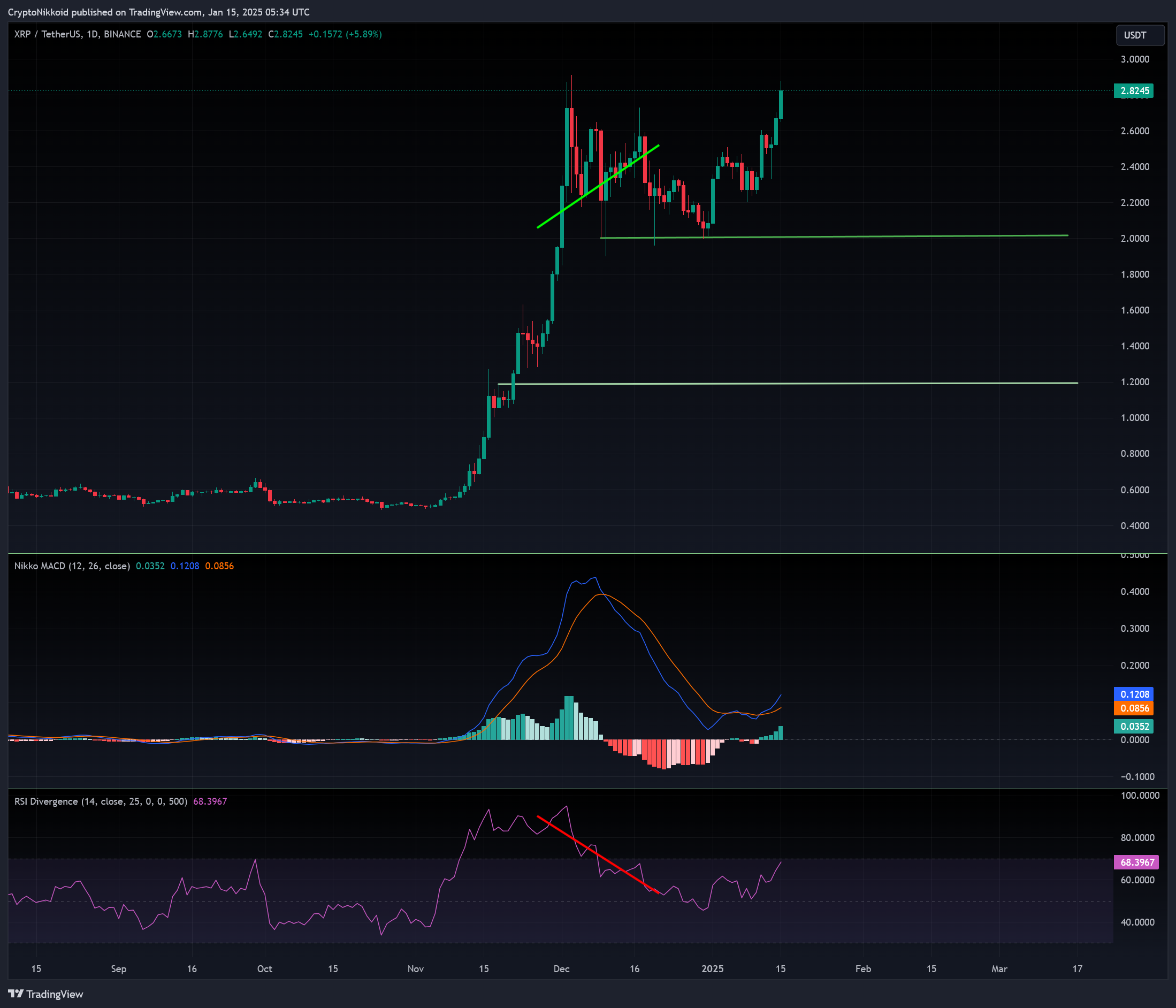Click the purple RSI value label 68.3967

point(1136,862)
